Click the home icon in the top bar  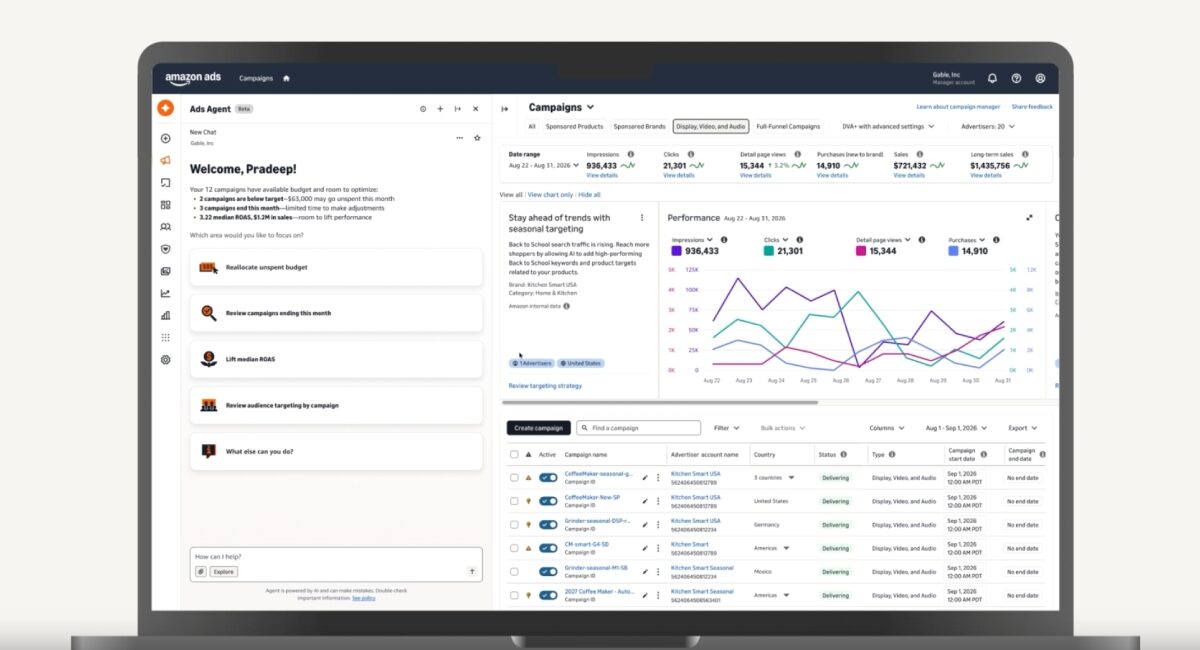coord(286,78)
